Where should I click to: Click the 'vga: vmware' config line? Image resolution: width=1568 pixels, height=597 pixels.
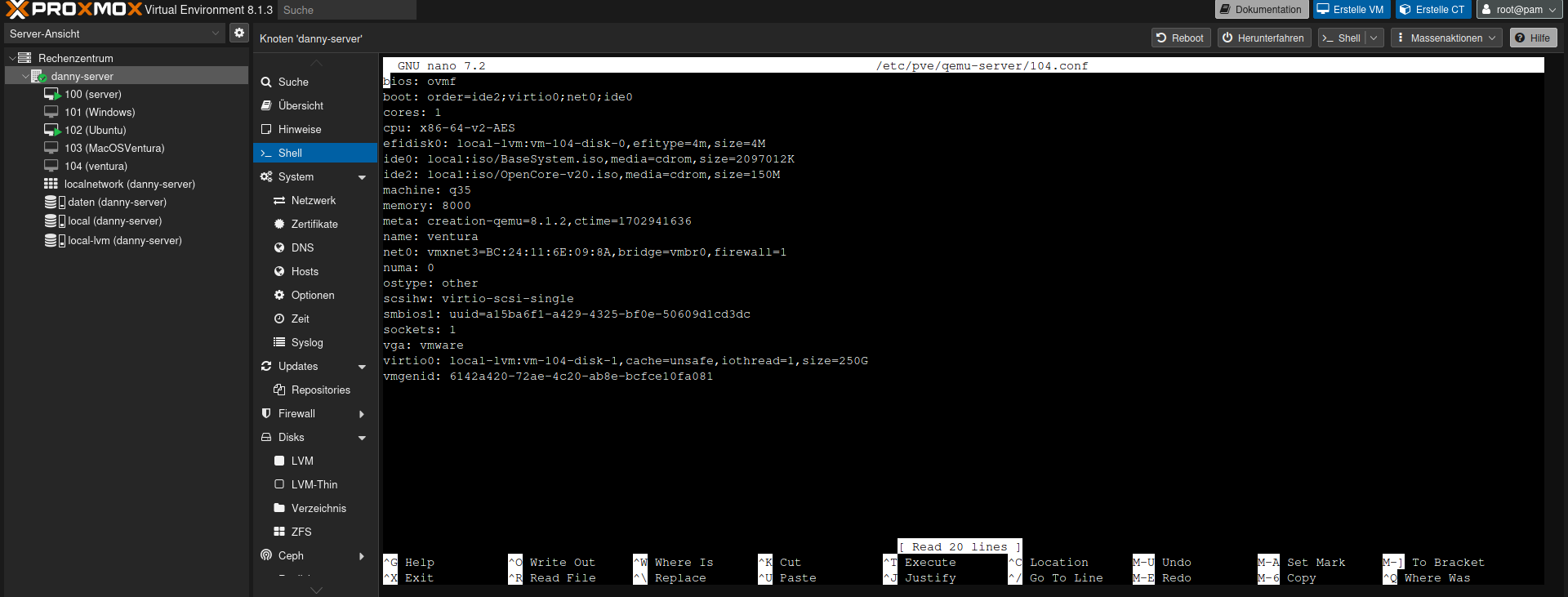click(423, 345)
